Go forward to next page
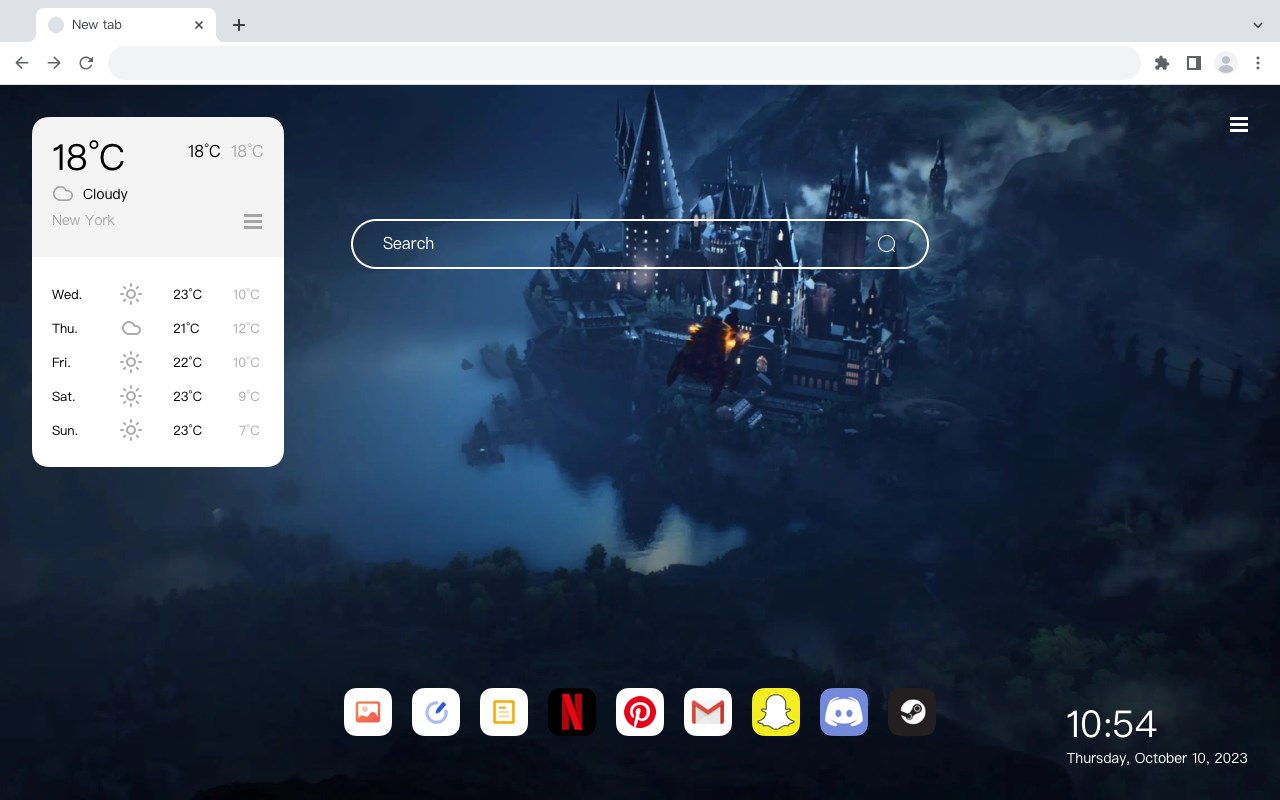This screenshot has height=800, width=1280. click(x=54, y=63)
